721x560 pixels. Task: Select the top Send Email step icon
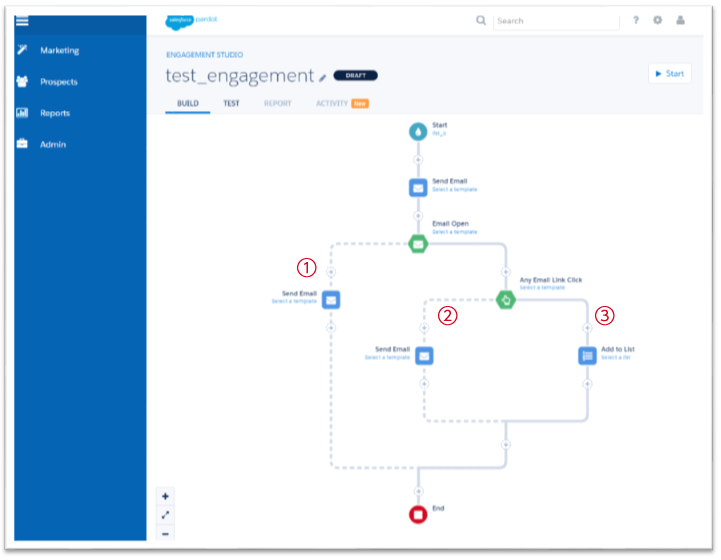(x=417, y=187)
